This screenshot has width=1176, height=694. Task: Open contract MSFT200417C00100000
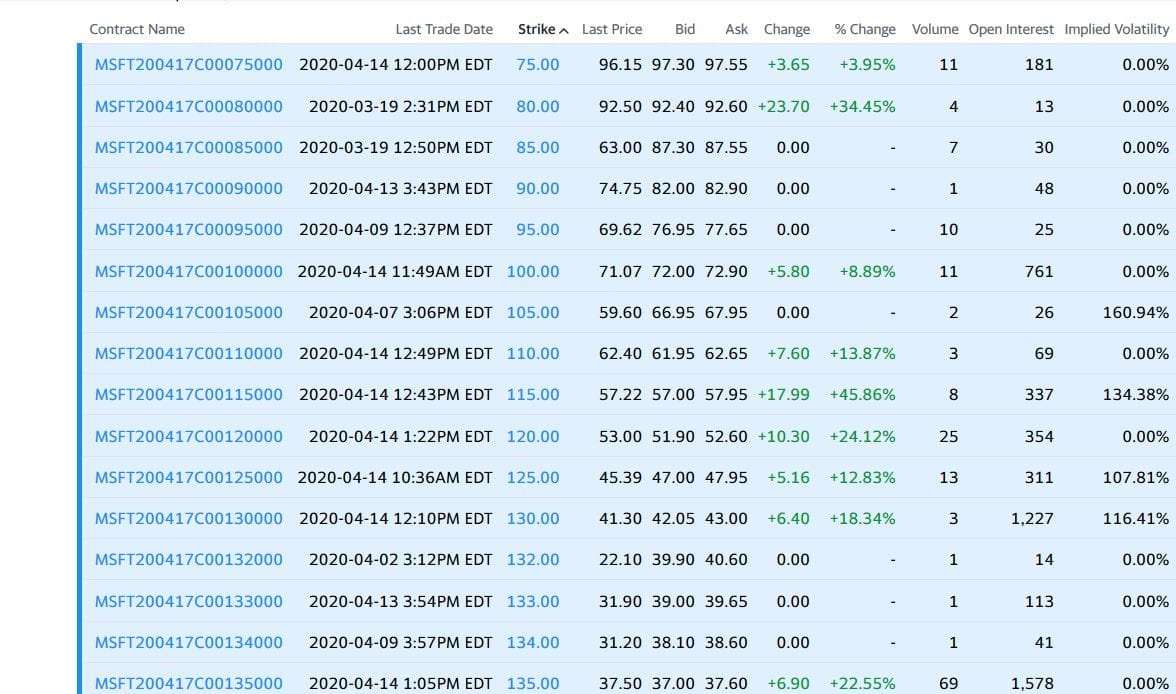click(188, 271)
